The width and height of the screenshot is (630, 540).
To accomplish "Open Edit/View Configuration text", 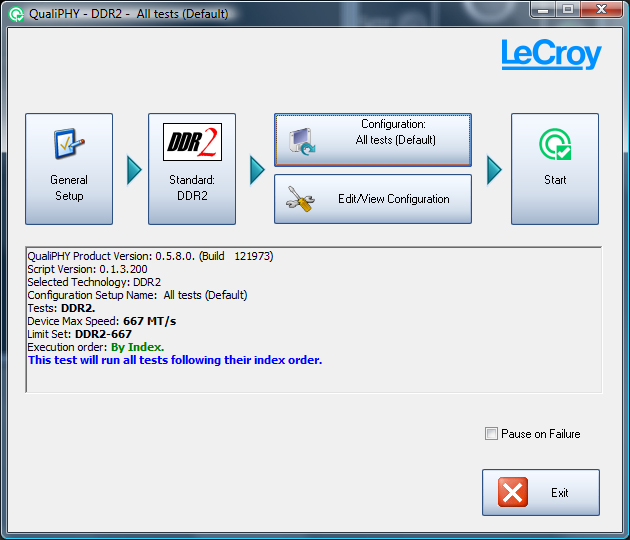I will click(393, 199).
